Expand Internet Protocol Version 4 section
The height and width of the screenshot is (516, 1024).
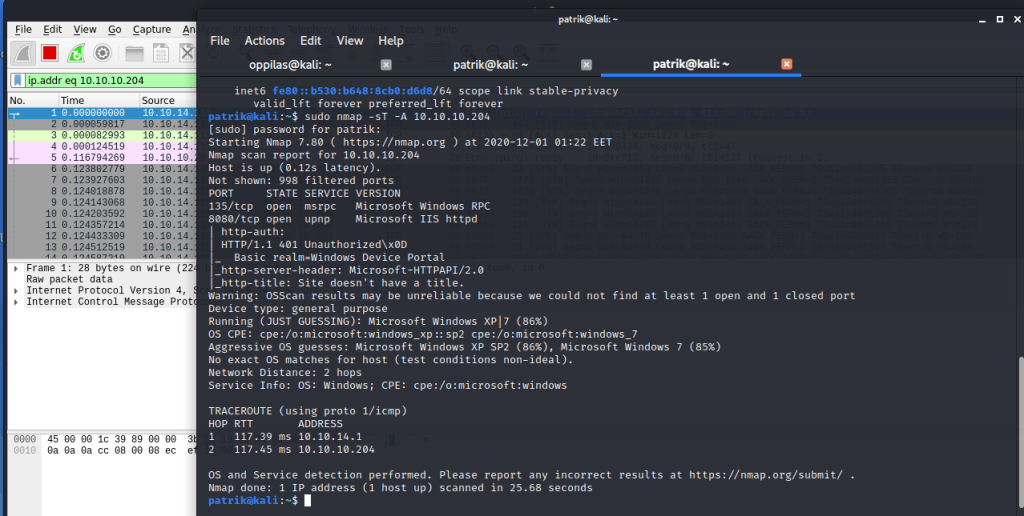pos(14,291)
